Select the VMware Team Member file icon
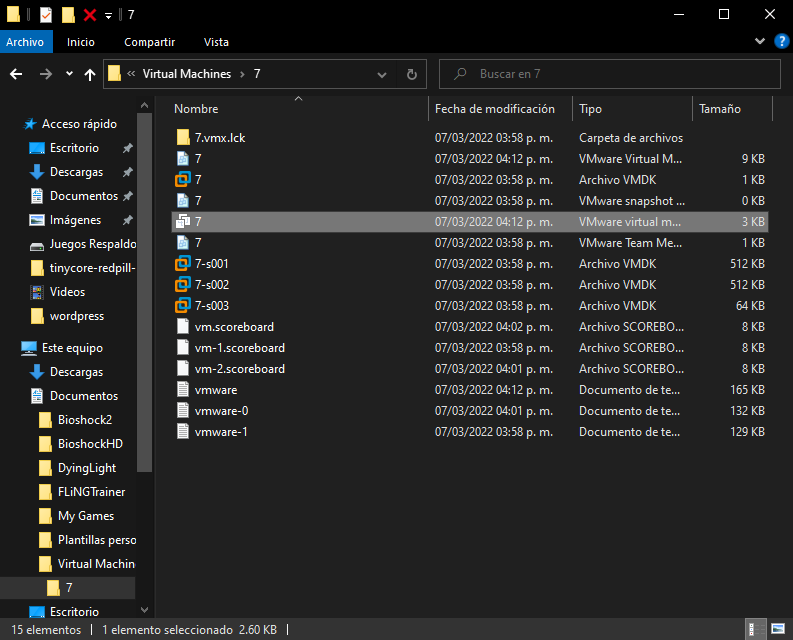The width and height of the screenshot is (793, 640). 183,243
